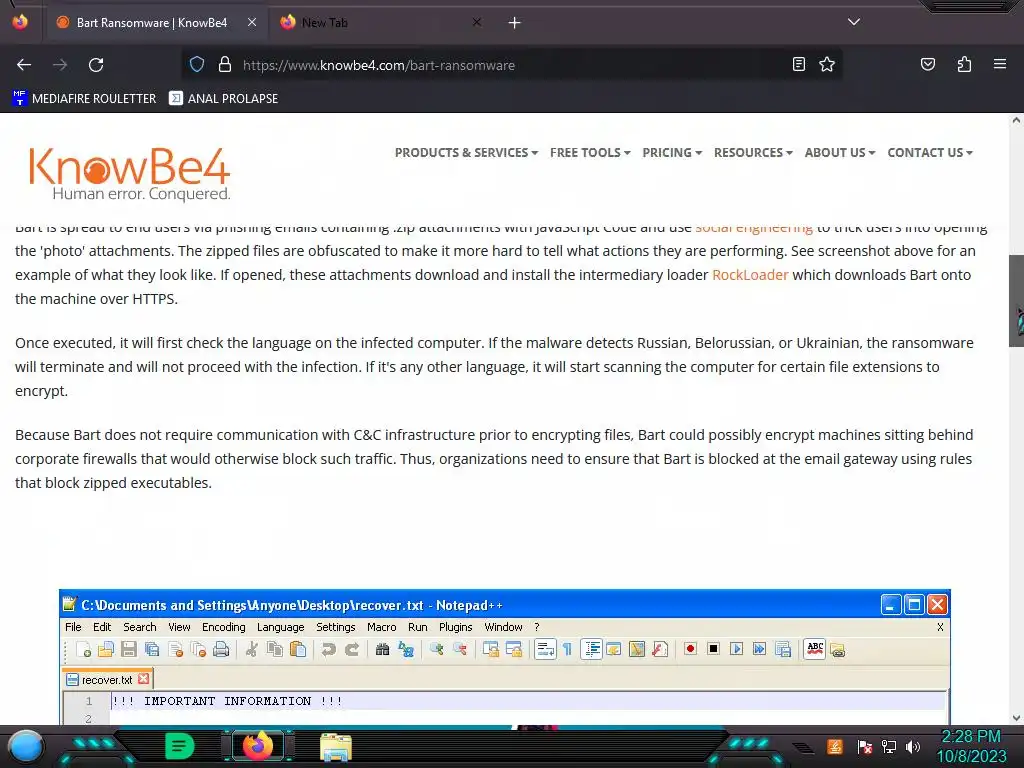Reload the KnowBe4 page
The height and width of the screenshot is (768, 1024).
coord(96,65)
